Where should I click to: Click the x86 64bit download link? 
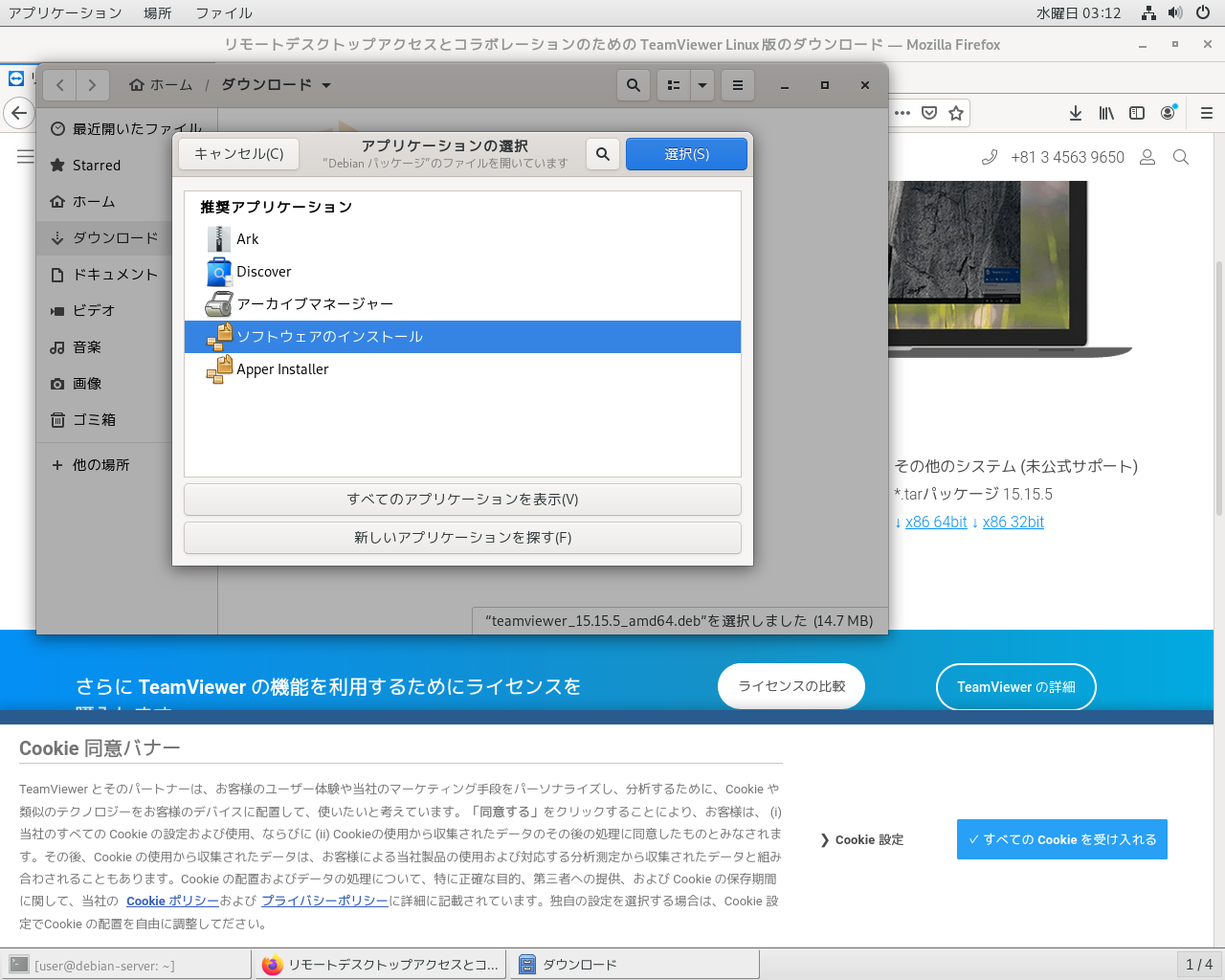point(936,522)
